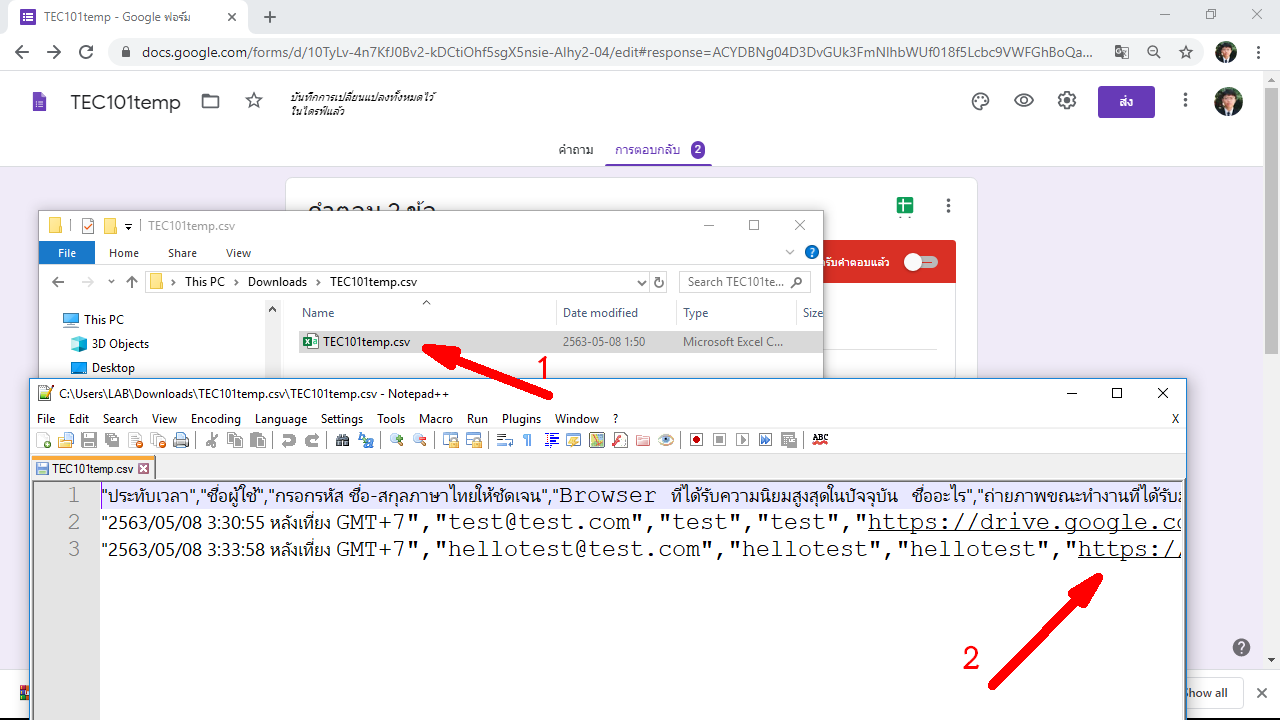Show all characters with the pilcrow icon
This screenshot has height=721, width=1280.
pyautogui.click(x=527, y=440)
